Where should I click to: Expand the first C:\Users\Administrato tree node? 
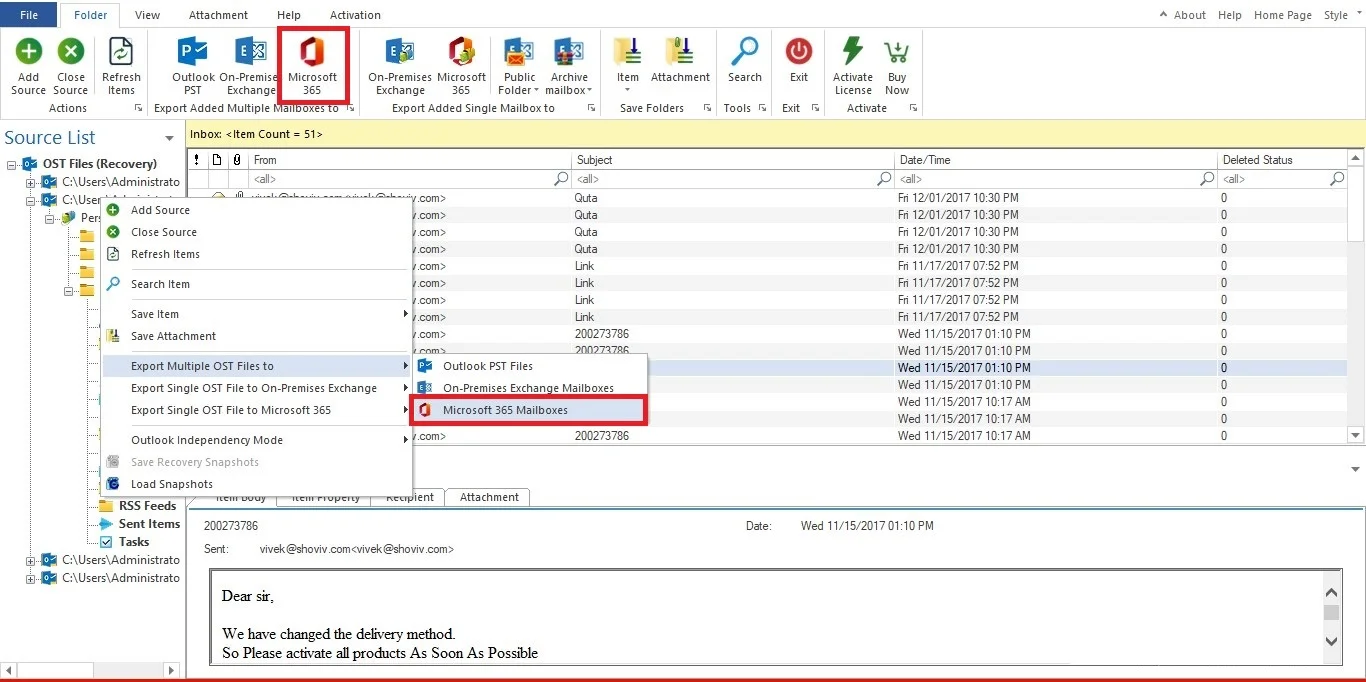coord(31,182)
